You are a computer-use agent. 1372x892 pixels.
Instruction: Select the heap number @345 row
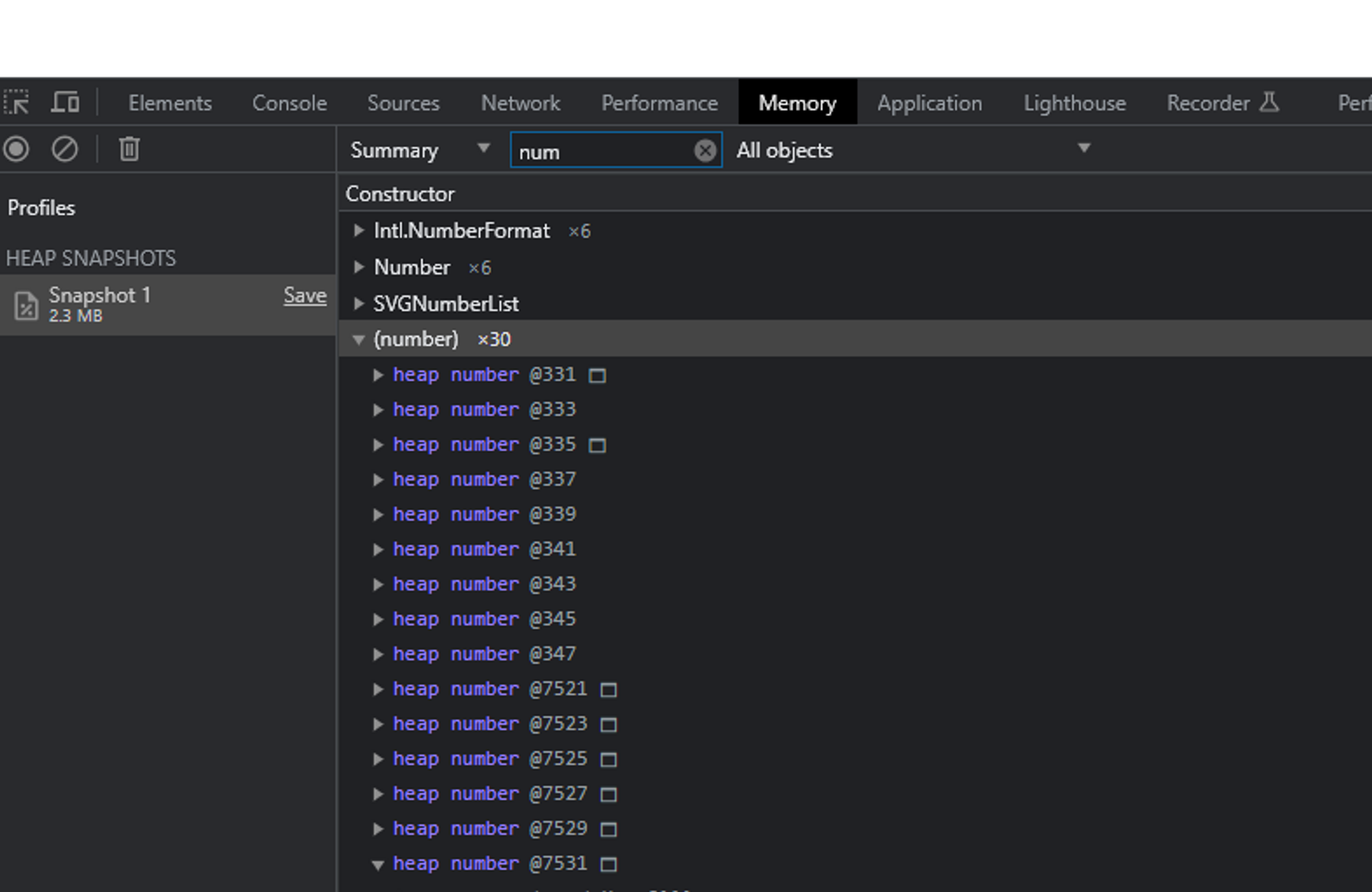855,619
